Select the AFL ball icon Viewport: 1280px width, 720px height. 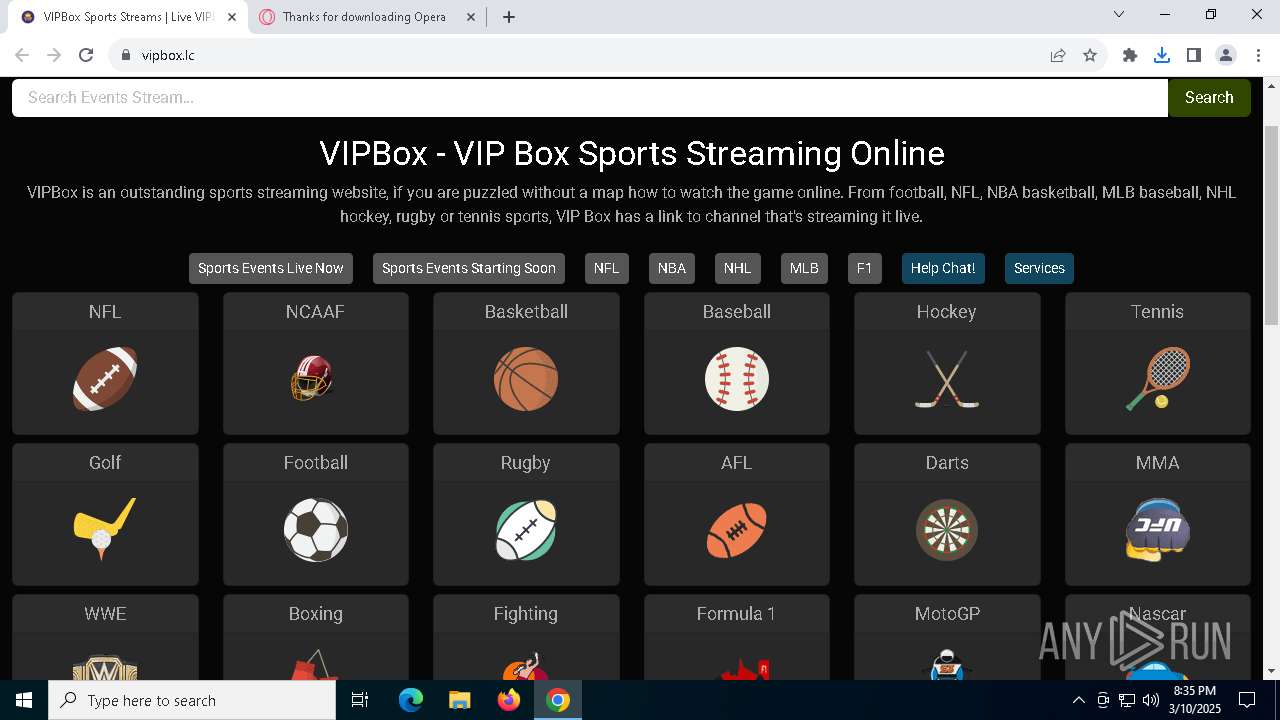(737, 530)
